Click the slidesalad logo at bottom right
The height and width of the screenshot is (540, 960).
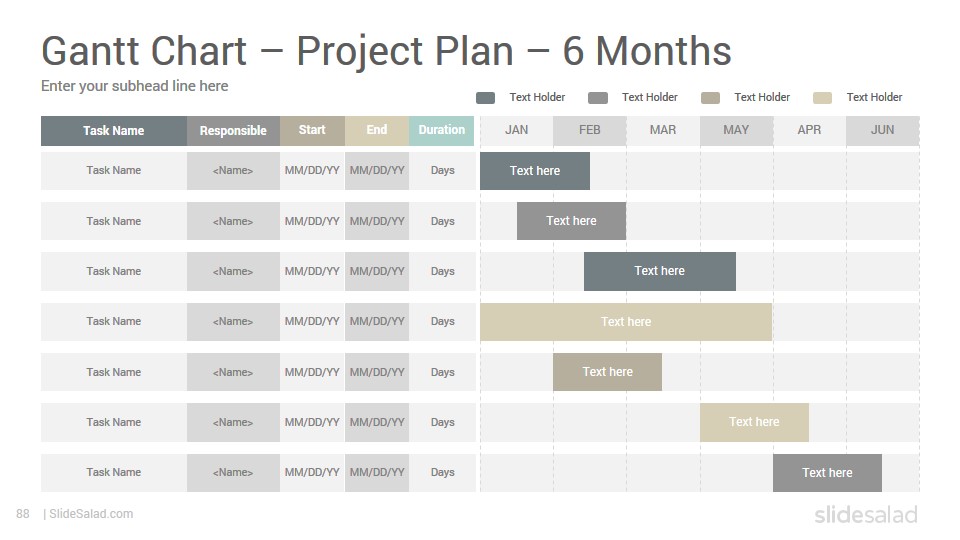point(866,514)
